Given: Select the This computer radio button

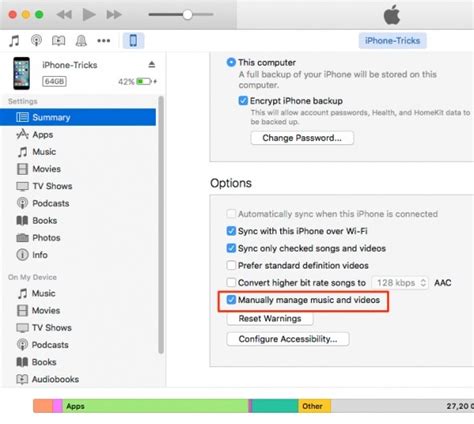Looking at the screenshot, I should pos(231,62).
